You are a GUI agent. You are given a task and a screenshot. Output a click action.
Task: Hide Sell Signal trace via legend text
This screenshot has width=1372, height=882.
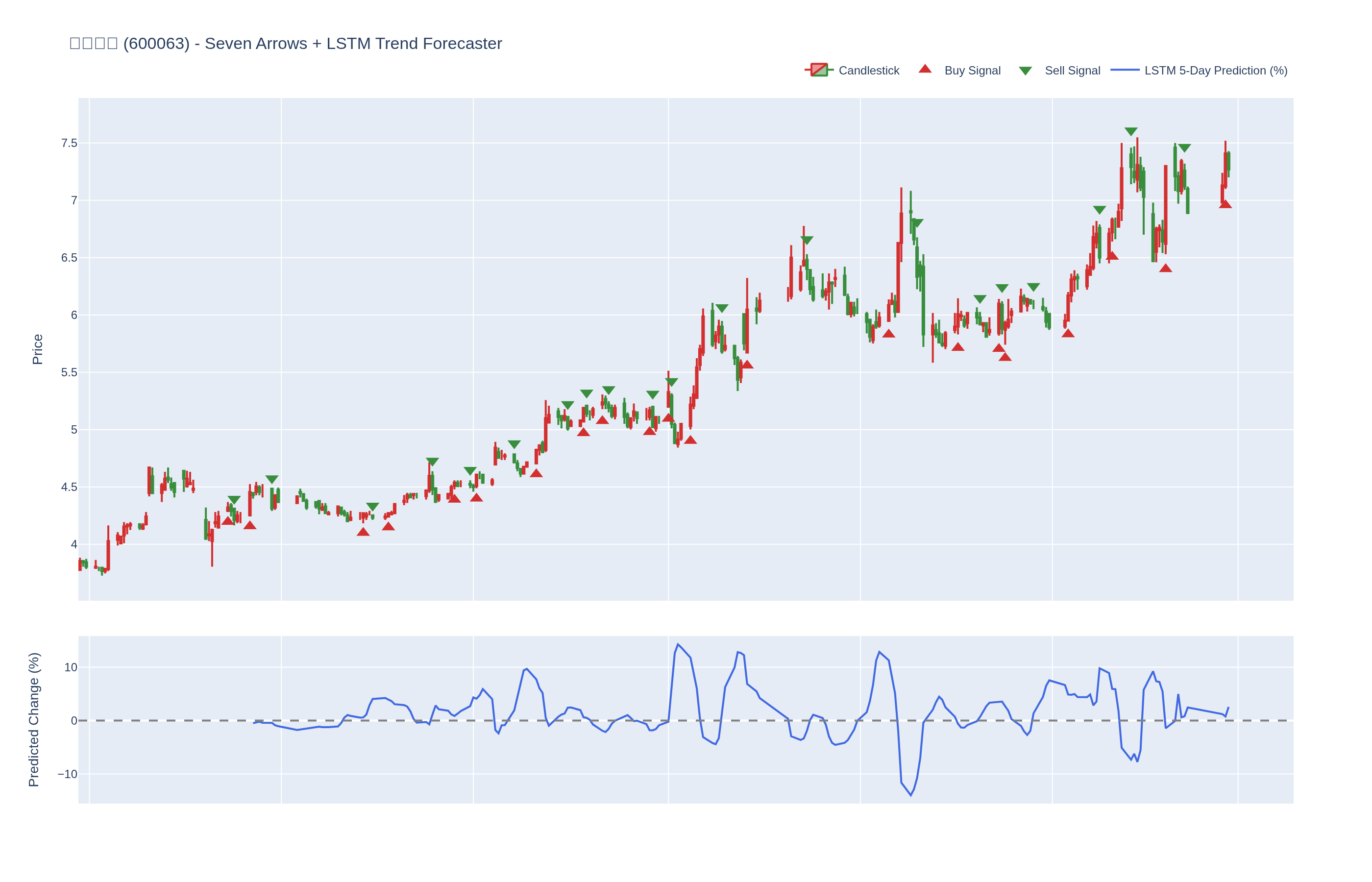[1072, 71]
